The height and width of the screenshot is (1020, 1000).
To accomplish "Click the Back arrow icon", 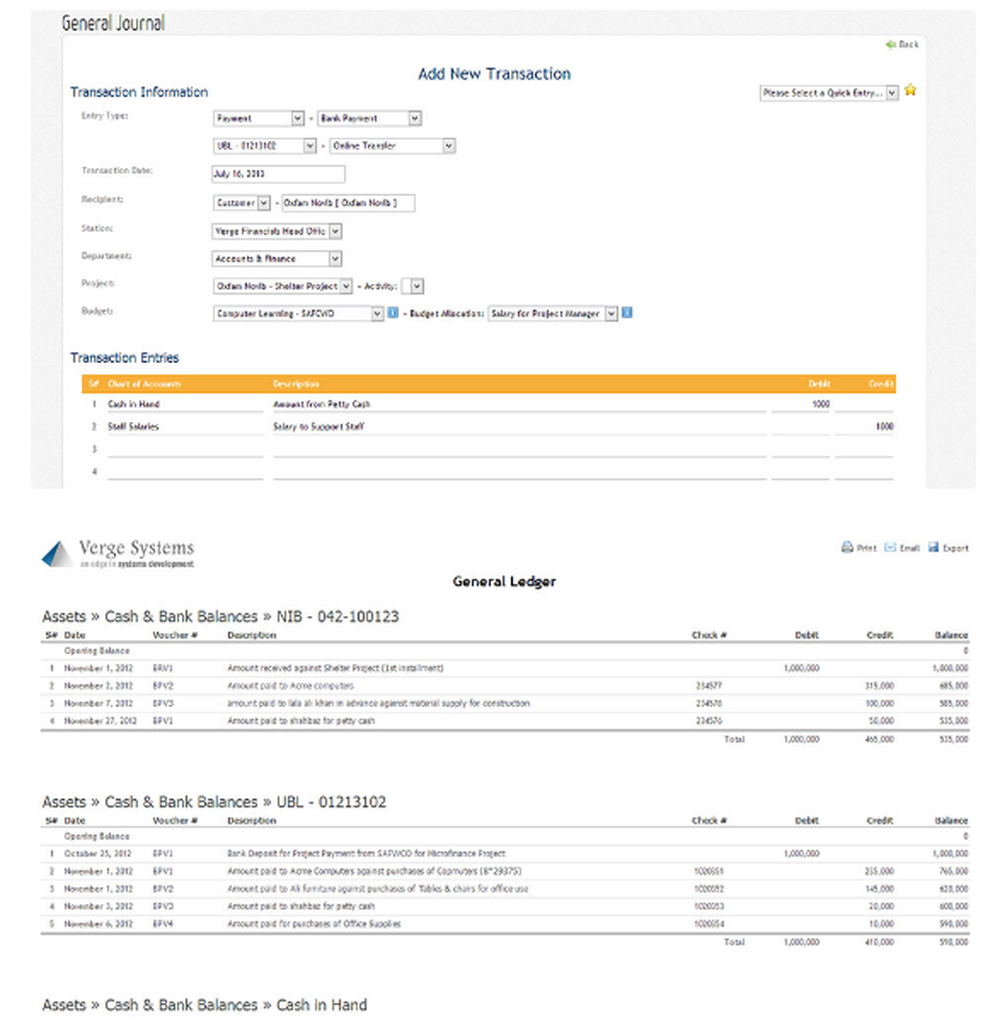I will [x=891, y=44].
